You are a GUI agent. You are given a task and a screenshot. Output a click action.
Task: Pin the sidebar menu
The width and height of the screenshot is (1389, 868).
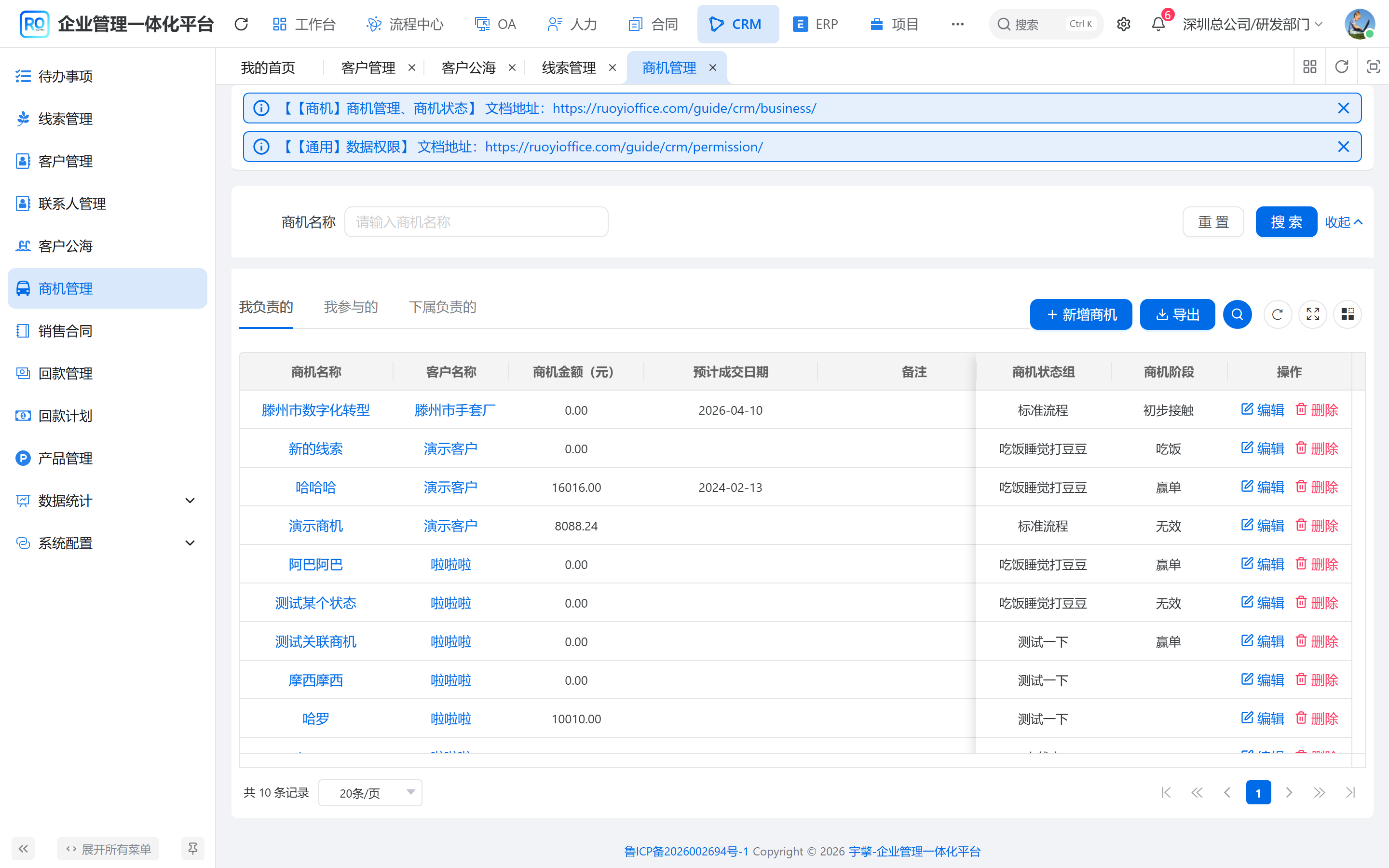pos(193,849)
